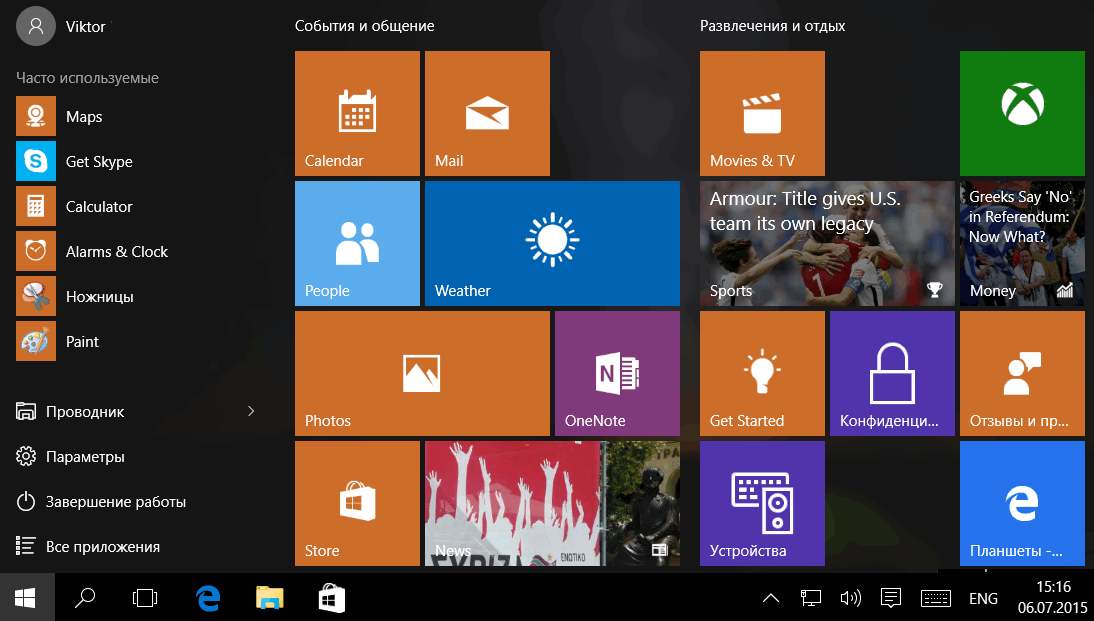Open the Конфиденци... lock tile
Image resolution: width=1094 pixels, height=621 pixels.
[x=892, y=373]
